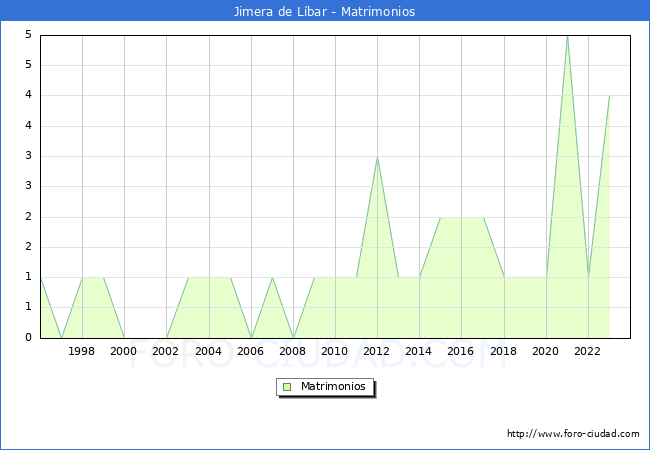Open the foro-ciudad.com link

point(573,434)
